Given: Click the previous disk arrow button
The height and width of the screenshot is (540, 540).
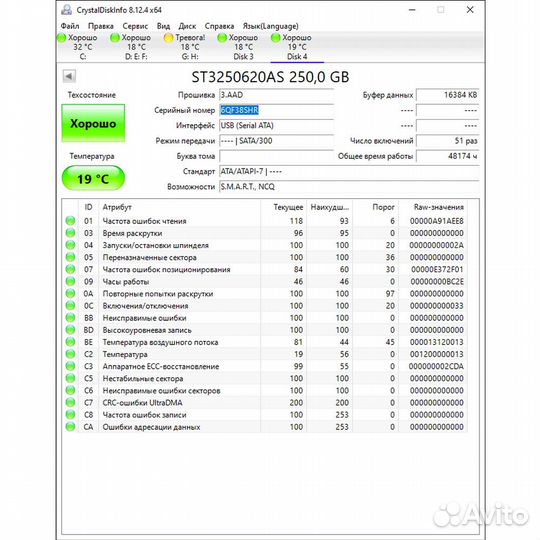Looking at the screenshot, I should pyautogui.click(x=69, y=76).
